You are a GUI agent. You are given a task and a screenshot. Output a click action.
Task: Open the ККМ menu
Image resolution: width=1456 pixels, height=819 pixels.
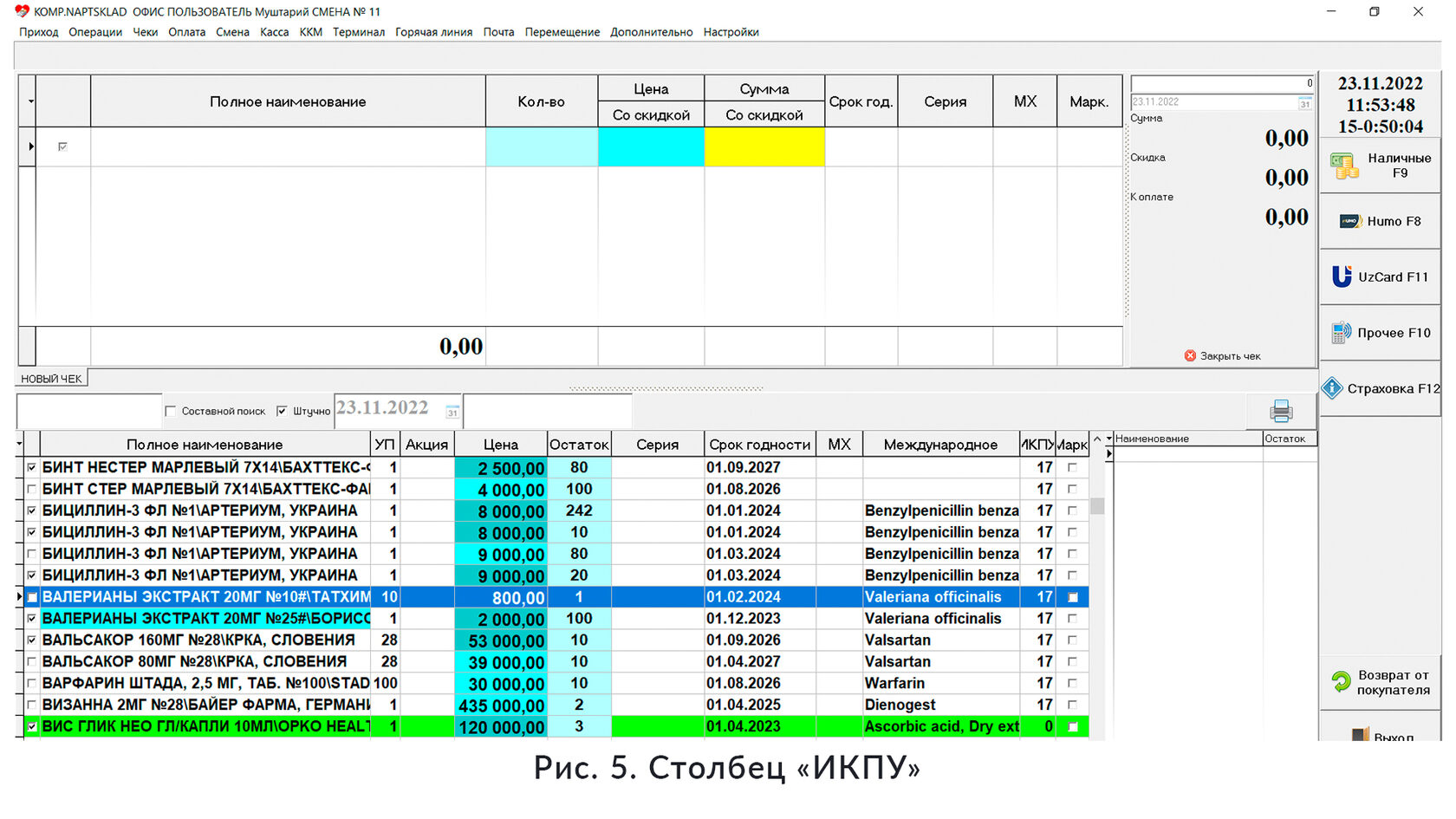(x=311, y=32)
